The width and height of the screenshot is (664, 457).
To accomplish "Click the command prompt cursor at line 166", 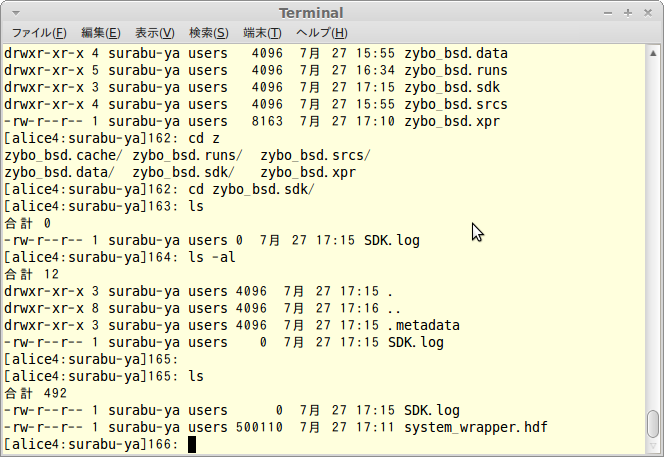I will (x=192, y=444).
